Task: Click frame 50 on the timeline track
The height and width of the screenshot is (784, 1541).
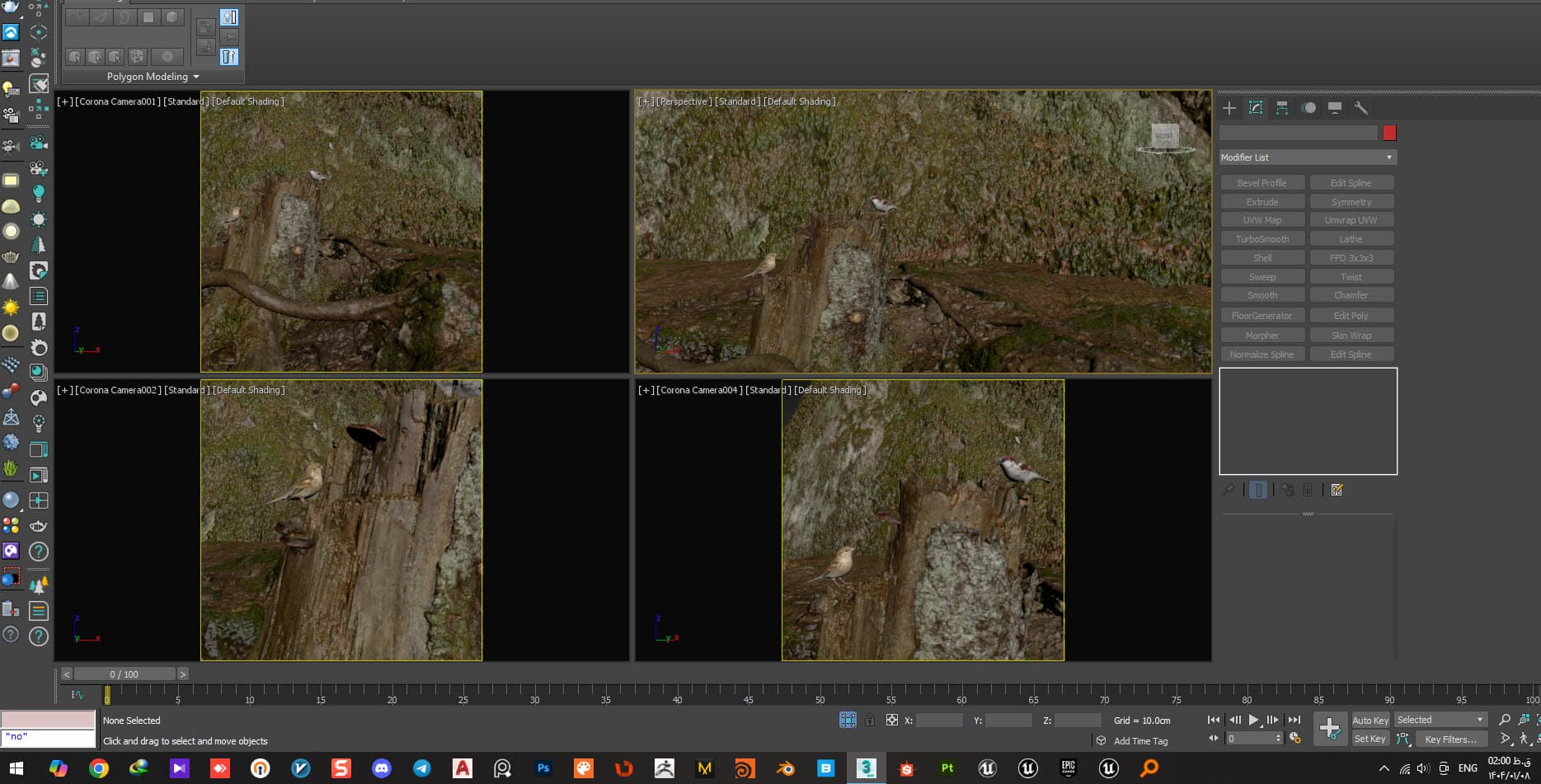Action: point(820,694)
